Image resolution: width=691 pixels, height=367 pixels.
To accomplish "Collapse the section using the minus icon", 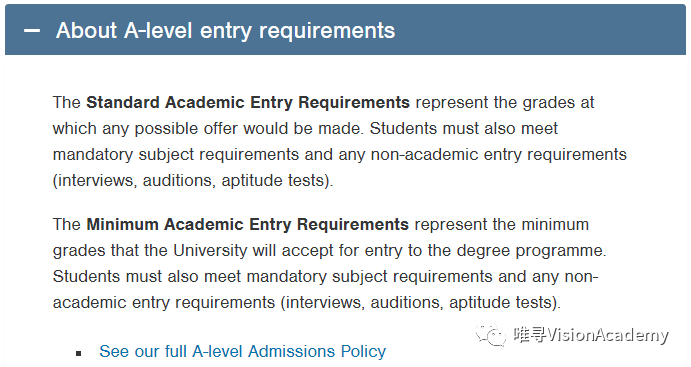I will [x=32, y=31].
